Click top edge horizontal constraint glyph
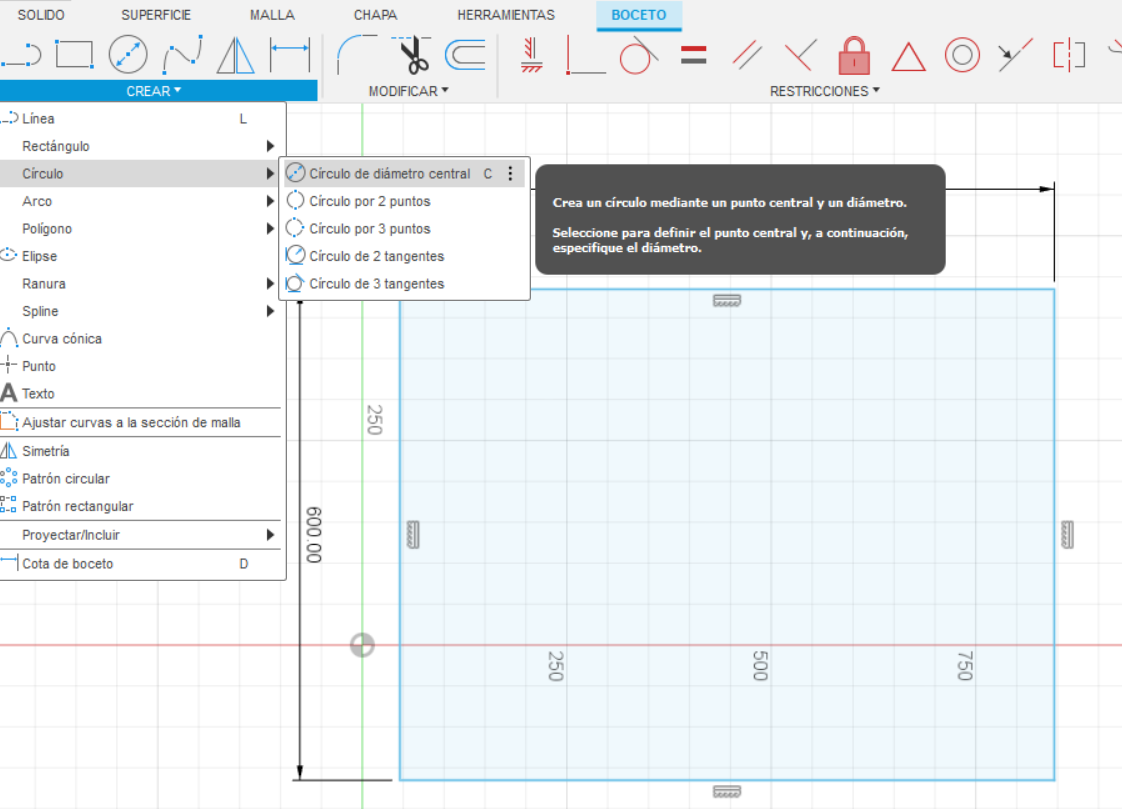The width and height of the screenshot is (1122, 809). pyautogui.click(x=727, y=300)
